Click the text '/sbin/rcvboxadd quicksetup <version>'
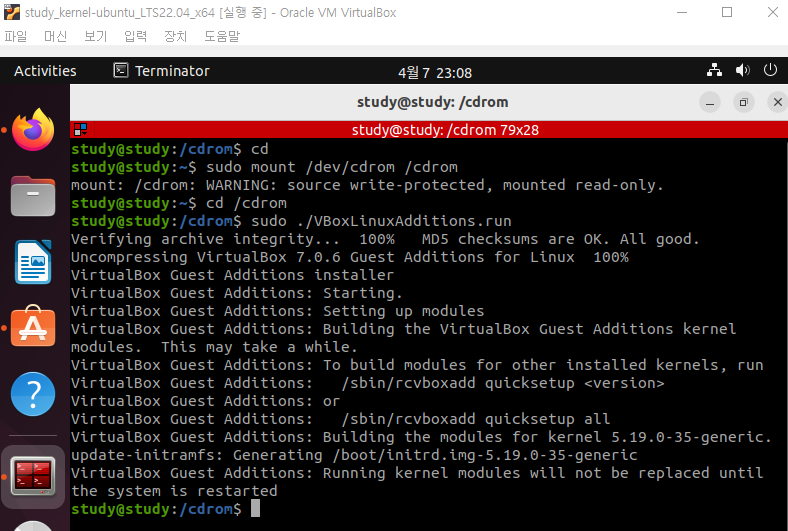 pyautogui.click(x=503, y=383)
